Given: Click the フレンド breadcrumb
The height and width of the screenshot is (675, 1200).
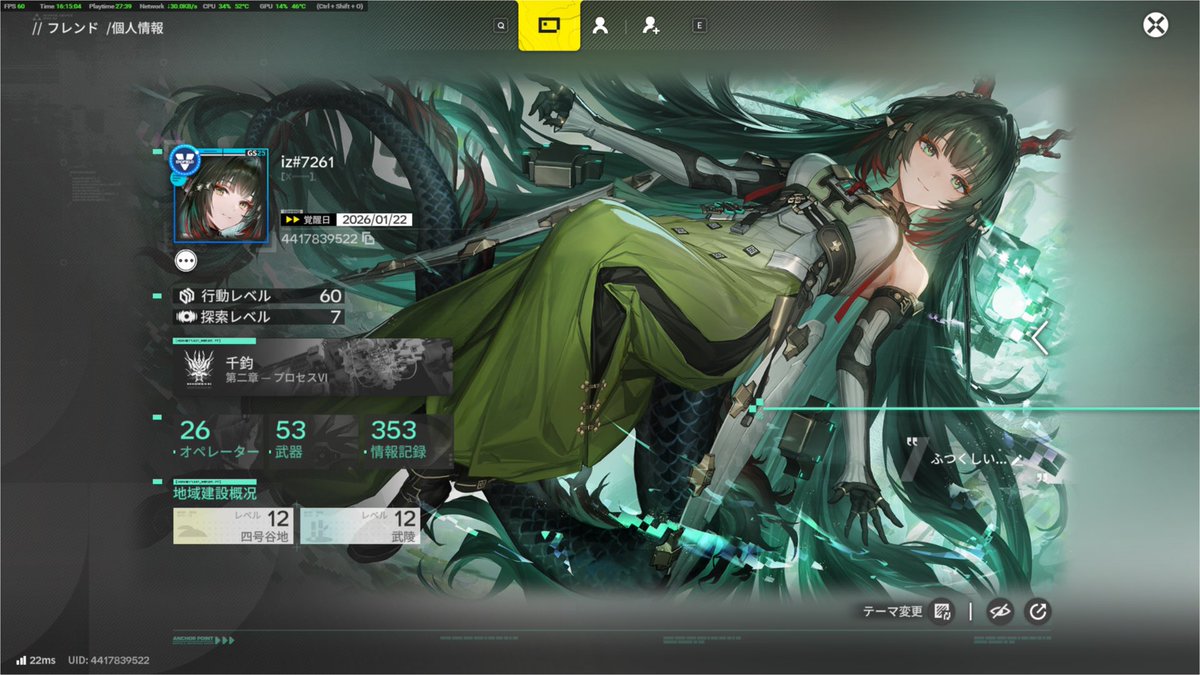Looking at the screenshot, I should (x=73, y=28).
